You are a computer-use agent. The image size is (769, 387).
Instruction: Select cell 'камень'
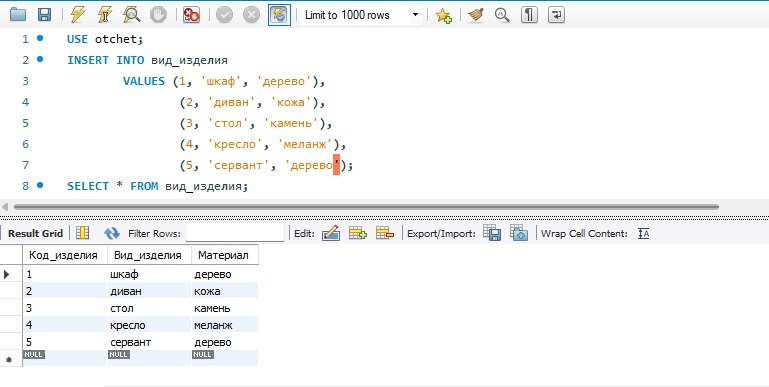225,308
